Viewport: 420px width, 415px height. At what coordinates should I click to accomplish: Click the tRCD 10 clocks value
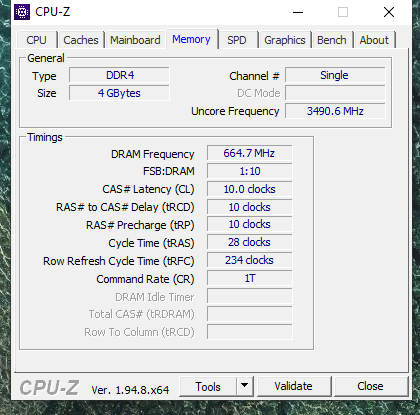click(x=249, y=207)
